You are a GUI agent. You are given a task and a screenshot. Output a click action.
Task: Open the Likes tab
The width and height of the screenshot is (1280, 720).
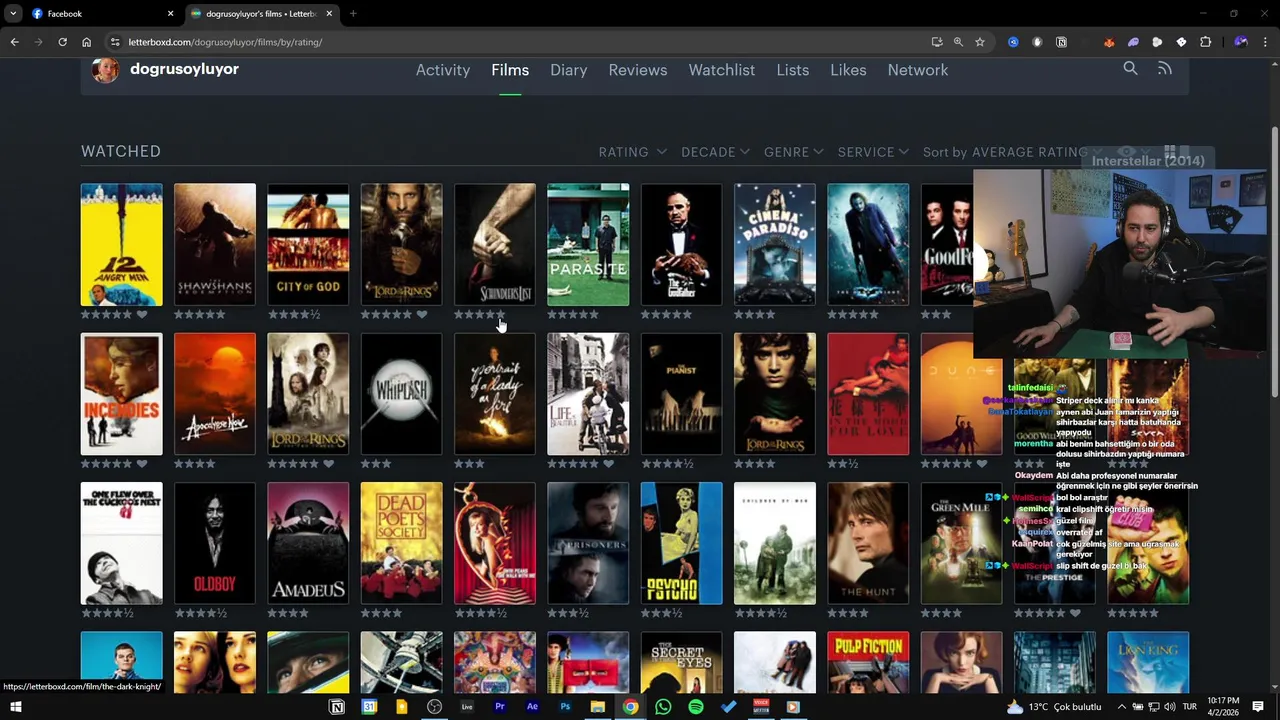(x=848, y=70)
